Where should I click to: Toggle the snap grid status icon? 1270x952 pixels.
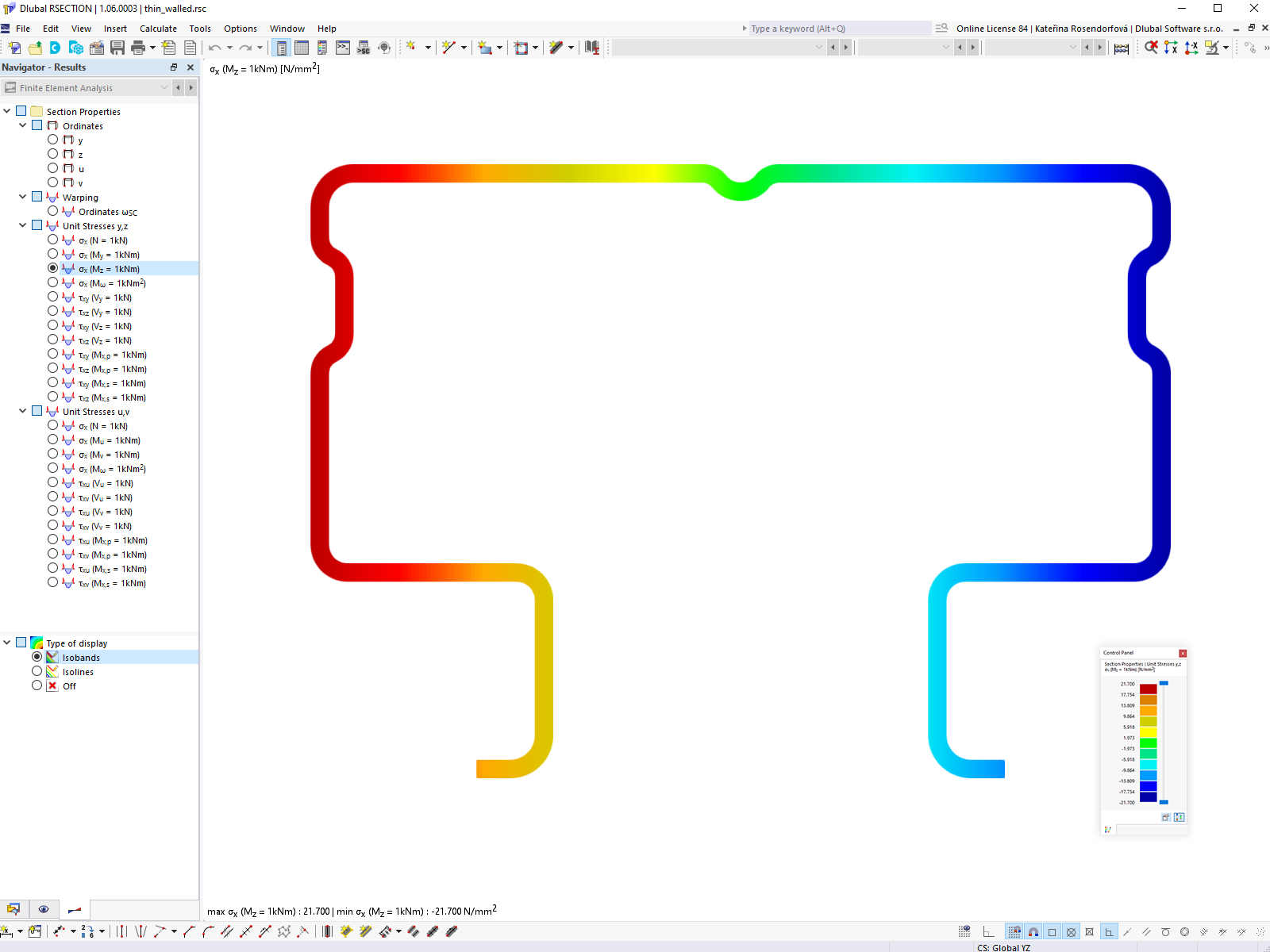(x=1014, y=932)
